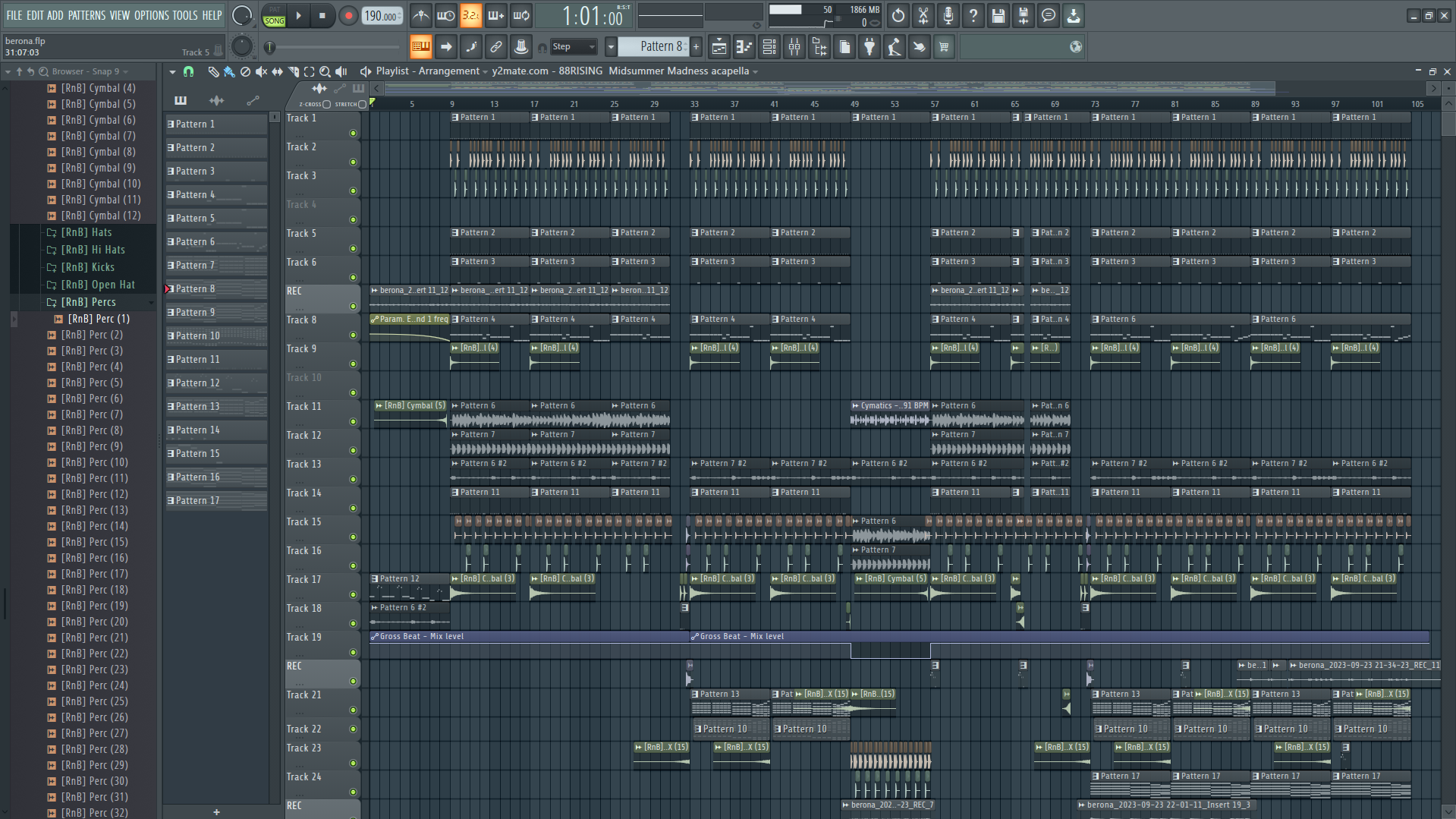Screen dimensions: 1456x819
Task: Enable the Z-CROSS checkbox
Action: 327,104
